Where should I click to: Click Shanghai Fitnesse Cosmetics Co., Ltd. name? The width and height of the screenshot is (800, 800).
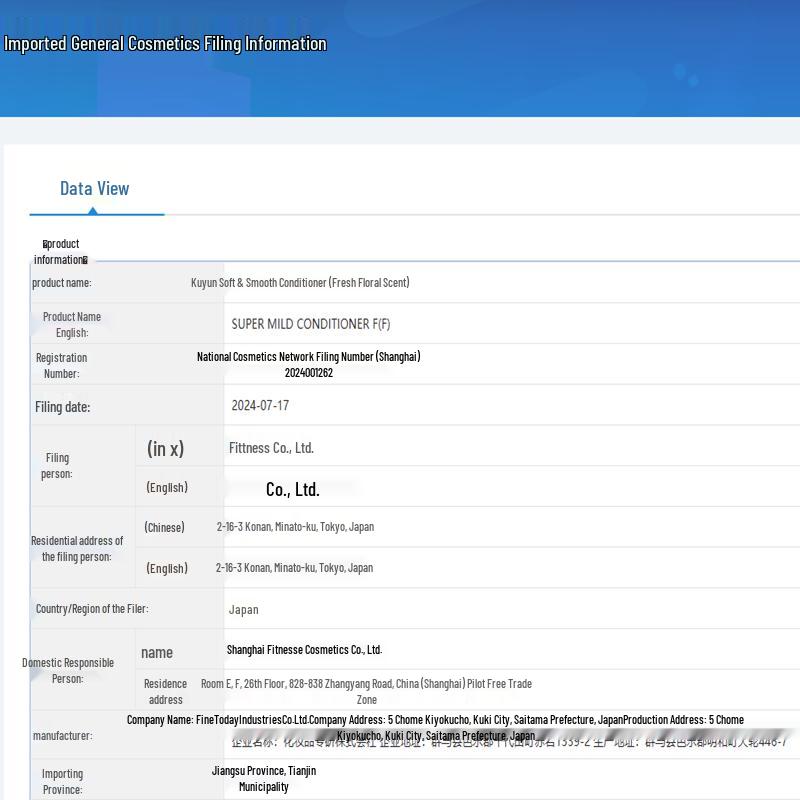(x=305, y=649)
